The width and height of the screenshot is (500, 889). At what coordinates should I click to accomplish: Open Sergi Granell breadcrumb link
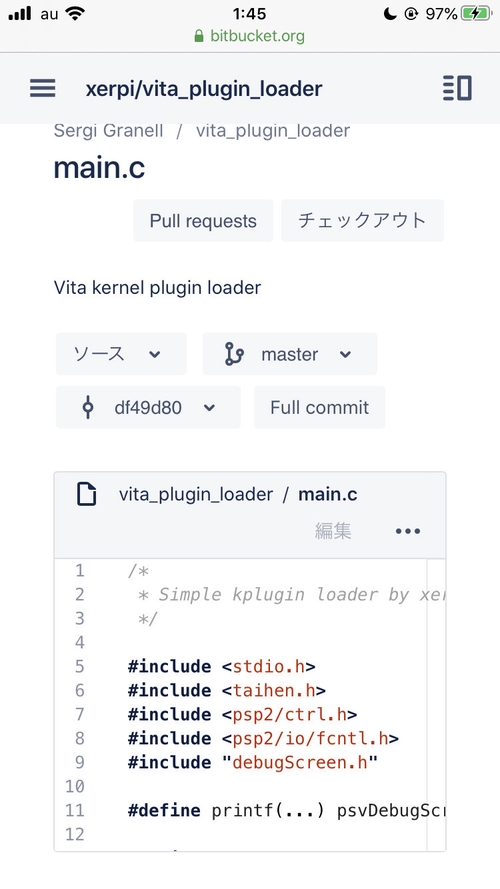pos(108,131)
